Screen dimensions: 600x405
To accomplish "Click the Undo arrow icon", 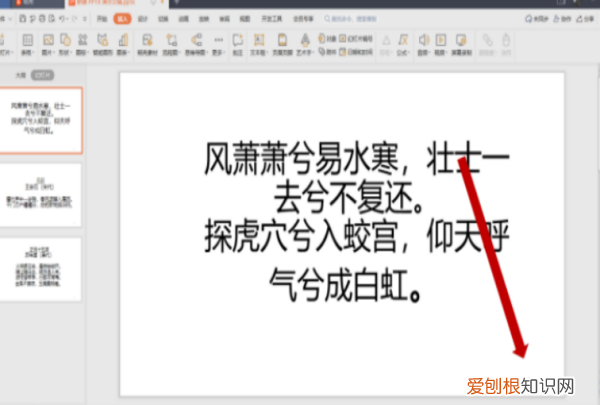I will [63, 18].
